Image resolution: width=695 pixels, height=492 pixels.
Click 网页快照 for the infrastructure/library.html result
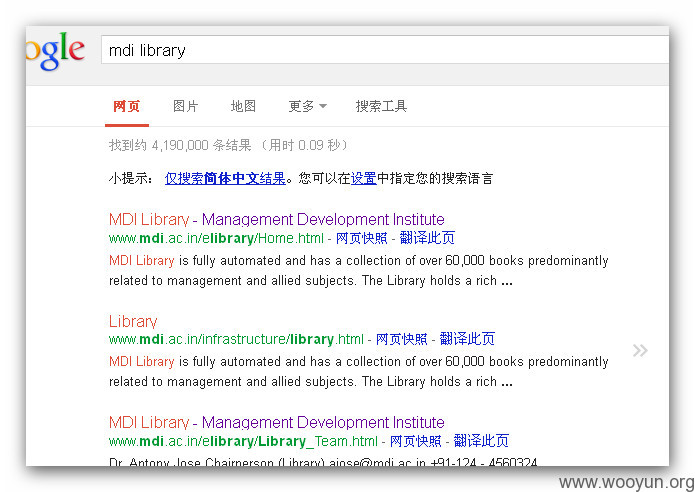[x=402, y=339]
